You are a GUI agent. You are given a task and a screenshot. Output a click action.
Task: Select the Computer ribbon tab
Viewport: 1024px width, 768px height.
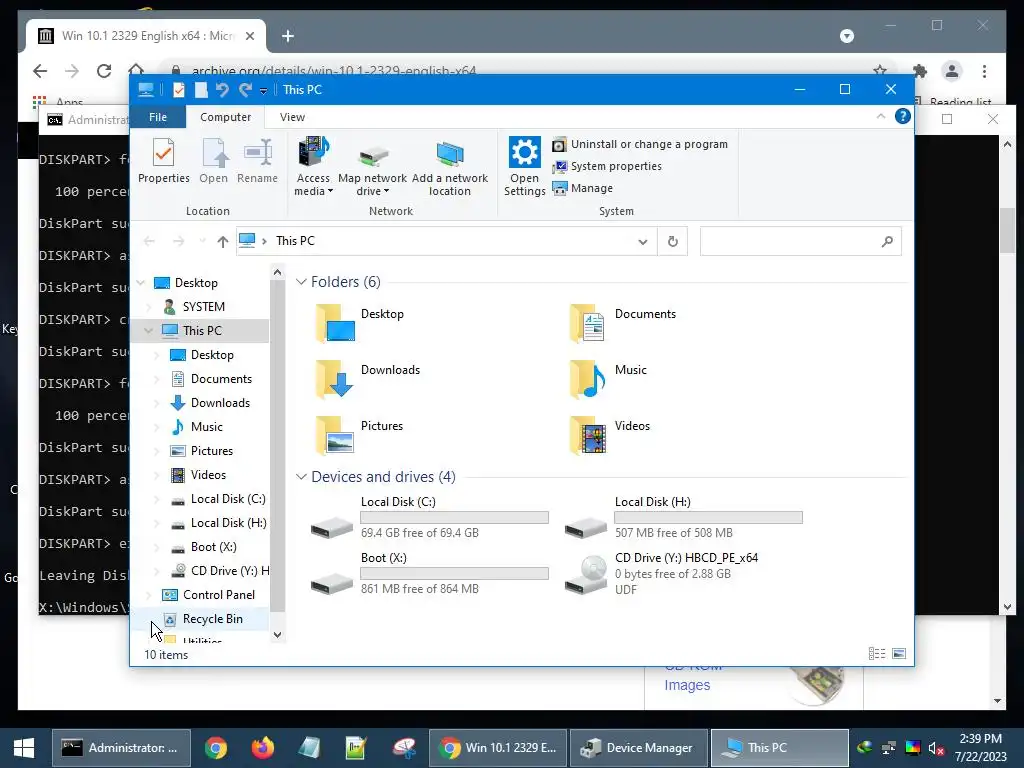point(225,117)
